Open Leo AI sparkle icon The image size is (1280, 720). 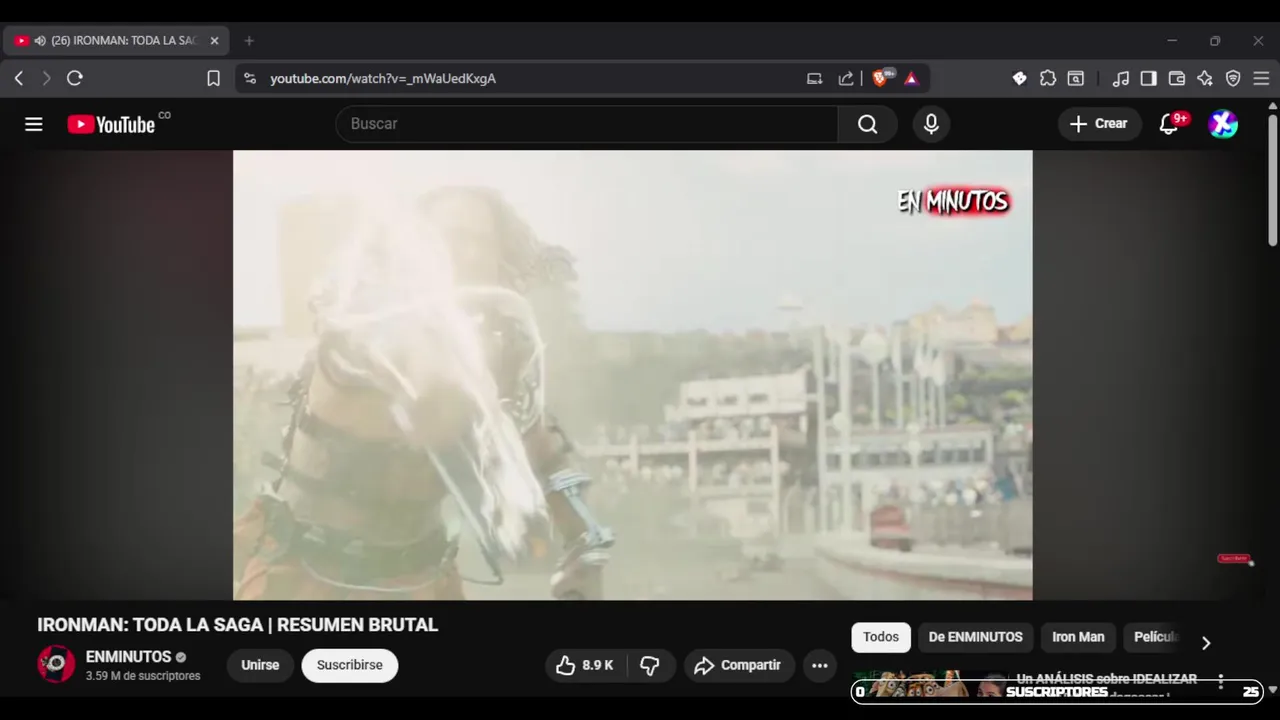pos(1205,78)
